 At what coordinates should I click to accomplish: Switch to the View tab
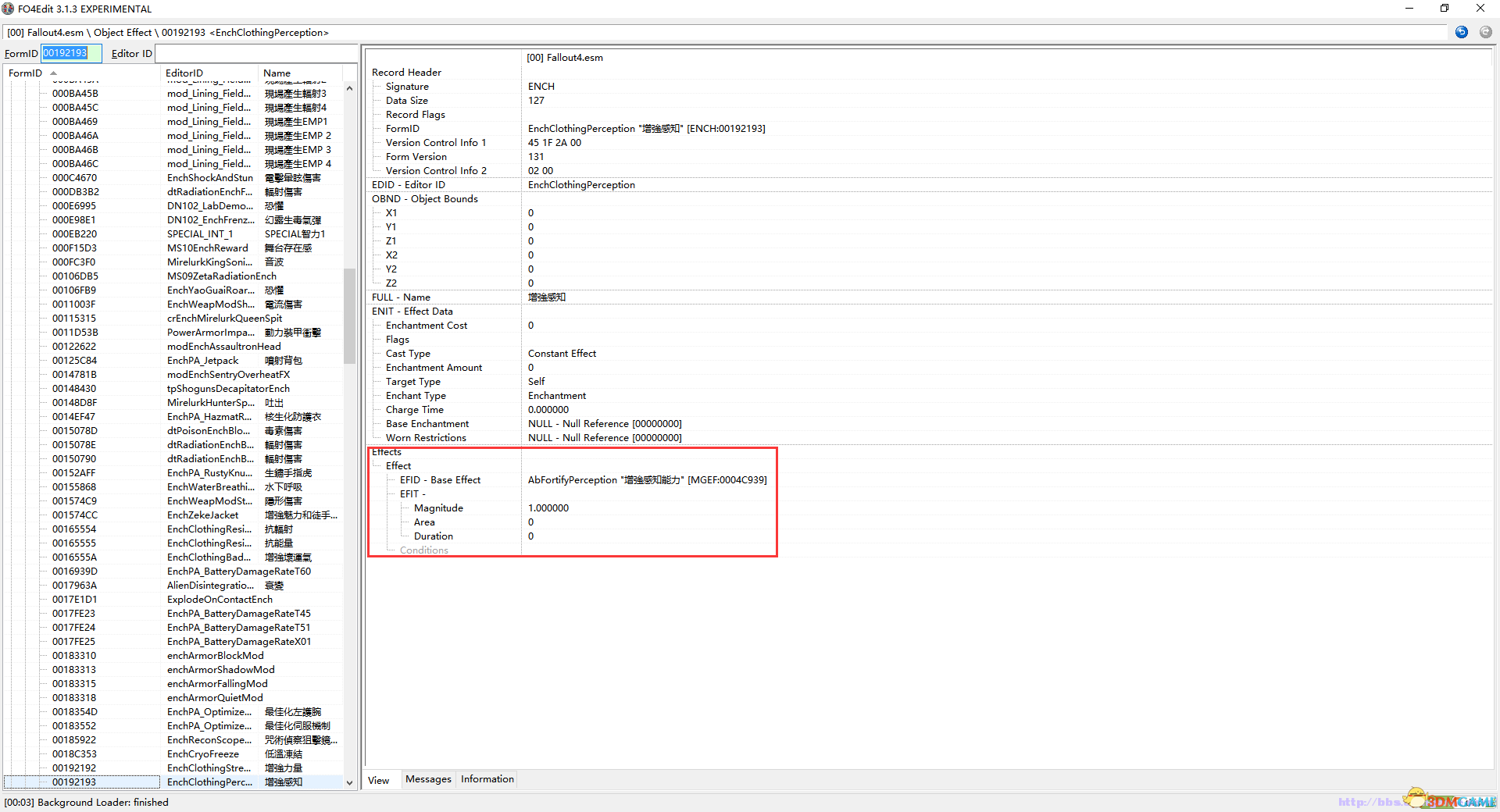pyautogui.click(x=379, y=780)
